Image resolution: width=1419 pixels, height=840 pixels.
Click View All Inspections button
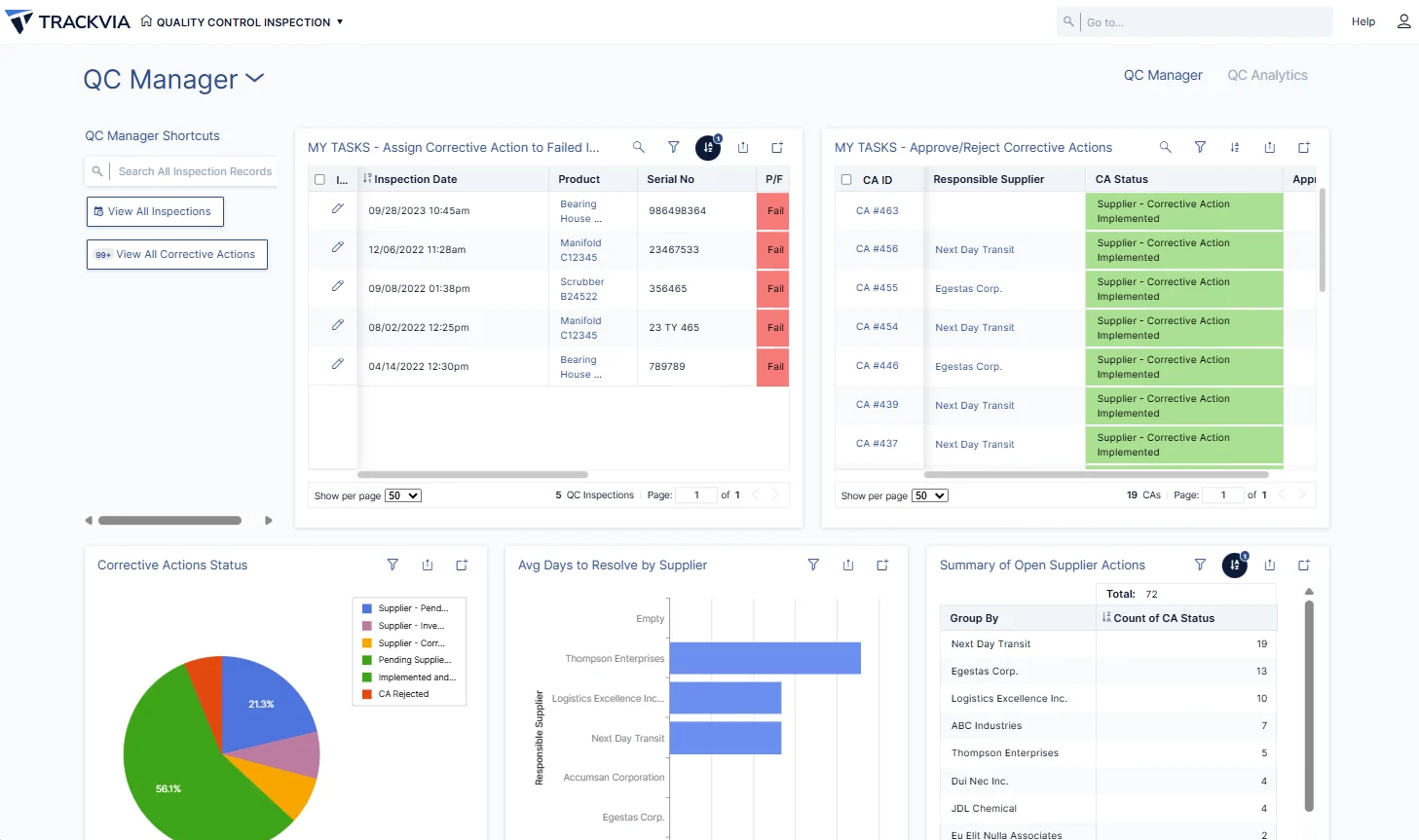tap(155, 211)
